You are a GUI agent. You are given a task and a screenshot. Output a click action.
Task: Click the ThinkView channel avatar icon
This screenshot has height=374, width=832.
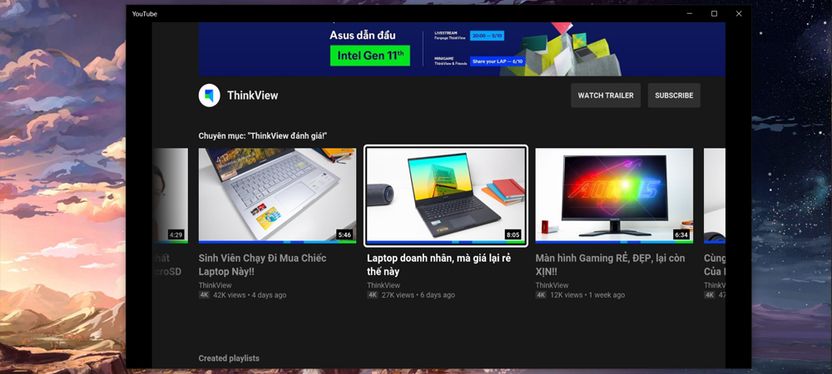[209, 95]
